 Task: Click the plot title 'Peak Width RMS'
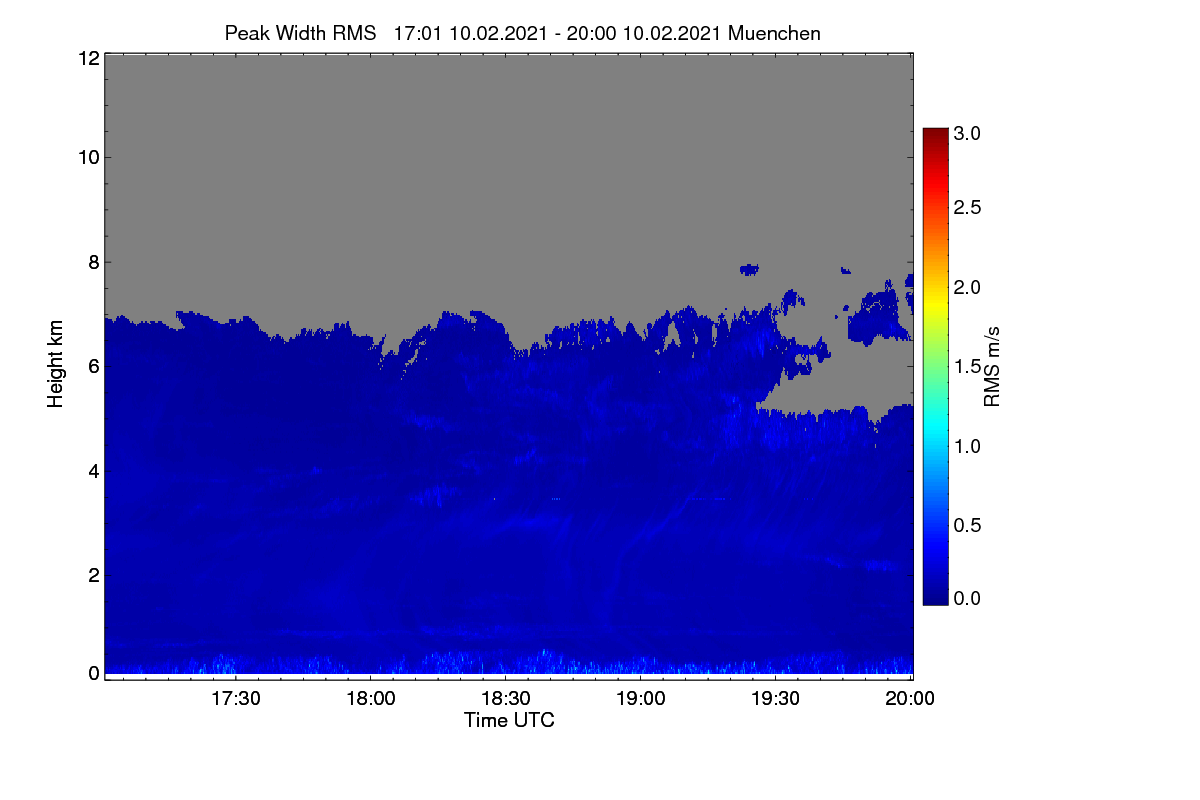[x=300, y=33]
